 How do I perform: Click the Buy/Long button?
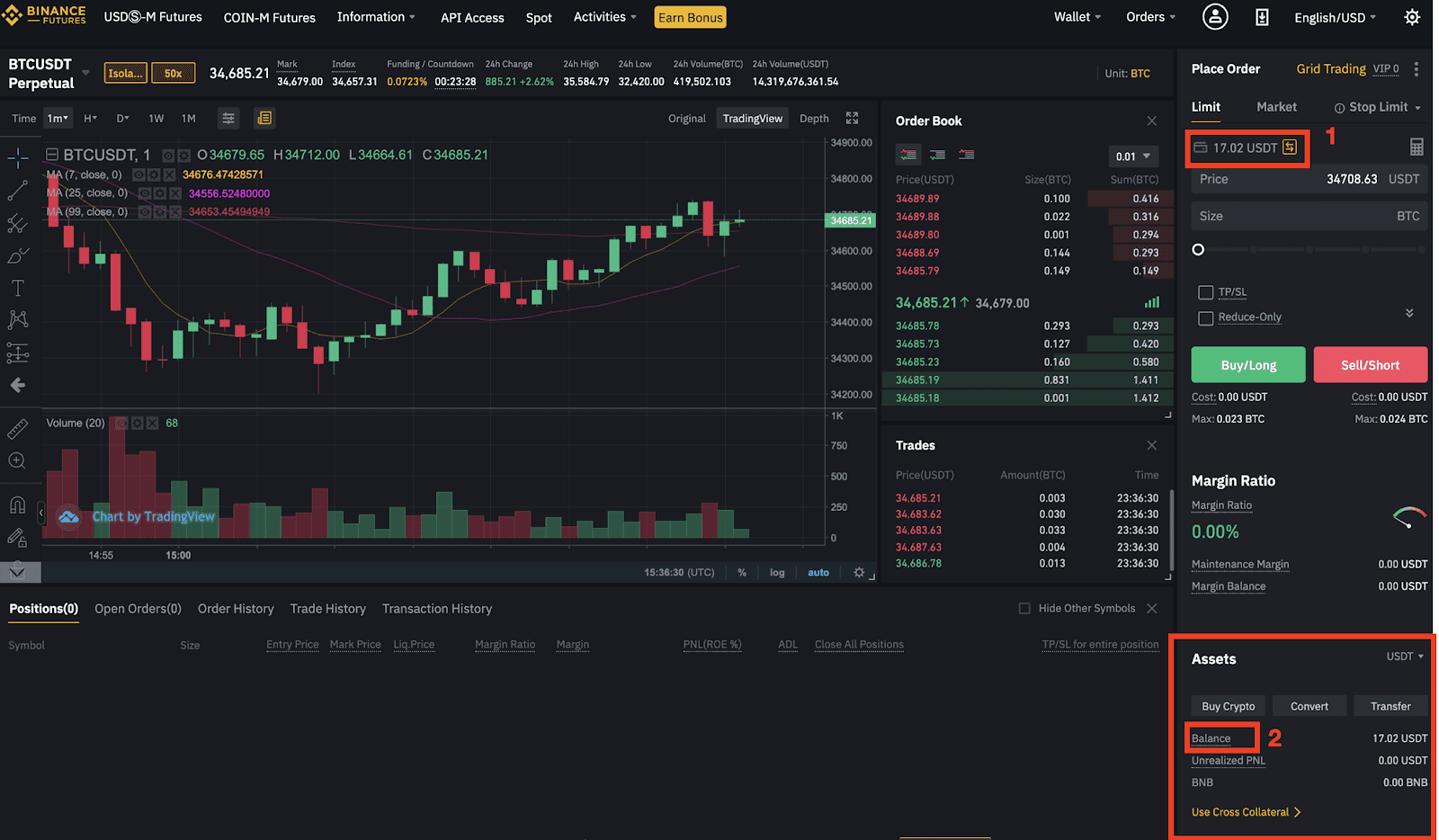click(x=1248, y=365)
